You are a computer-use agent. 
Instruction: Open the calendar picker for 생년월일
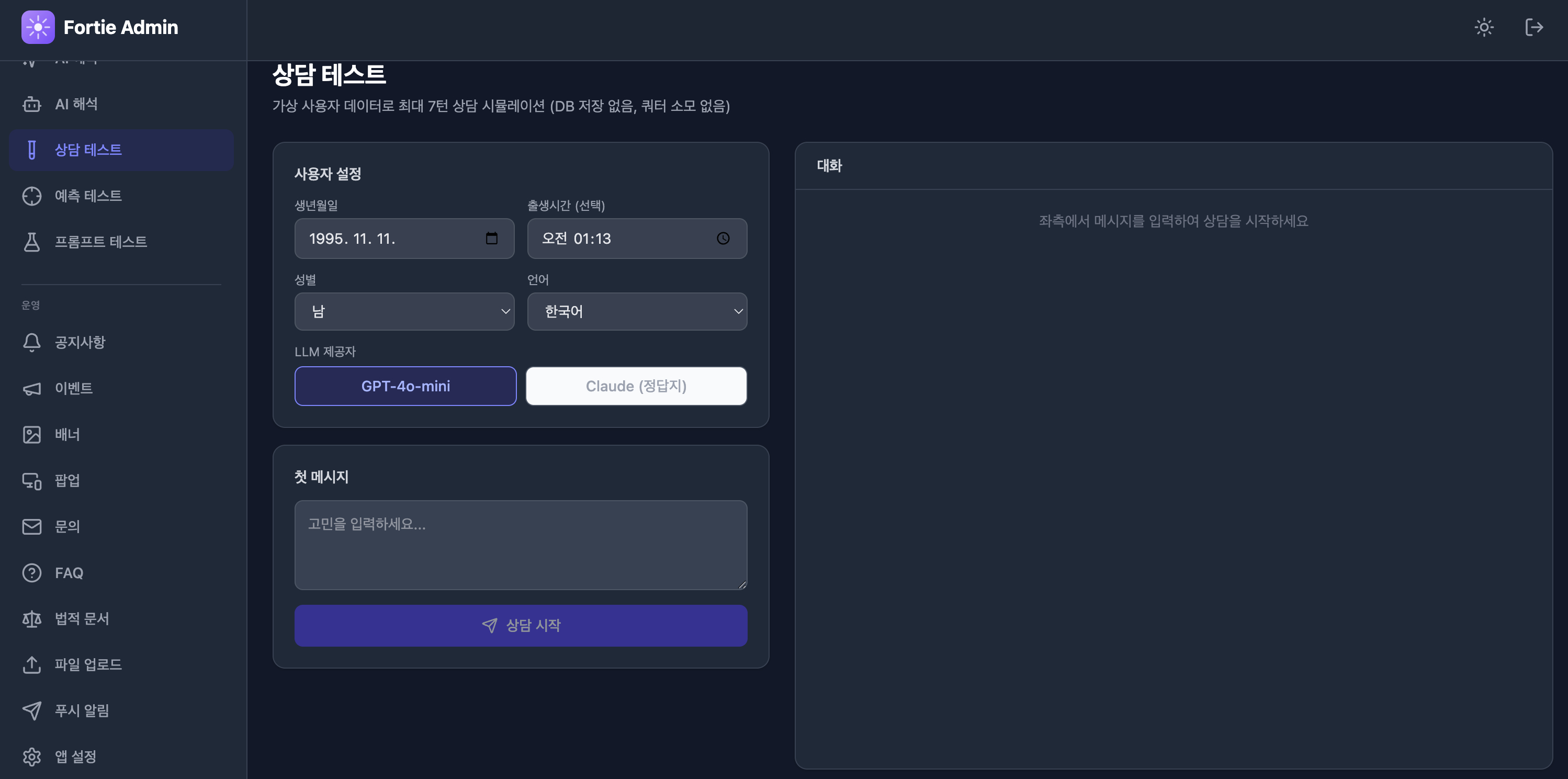[492, 239]
